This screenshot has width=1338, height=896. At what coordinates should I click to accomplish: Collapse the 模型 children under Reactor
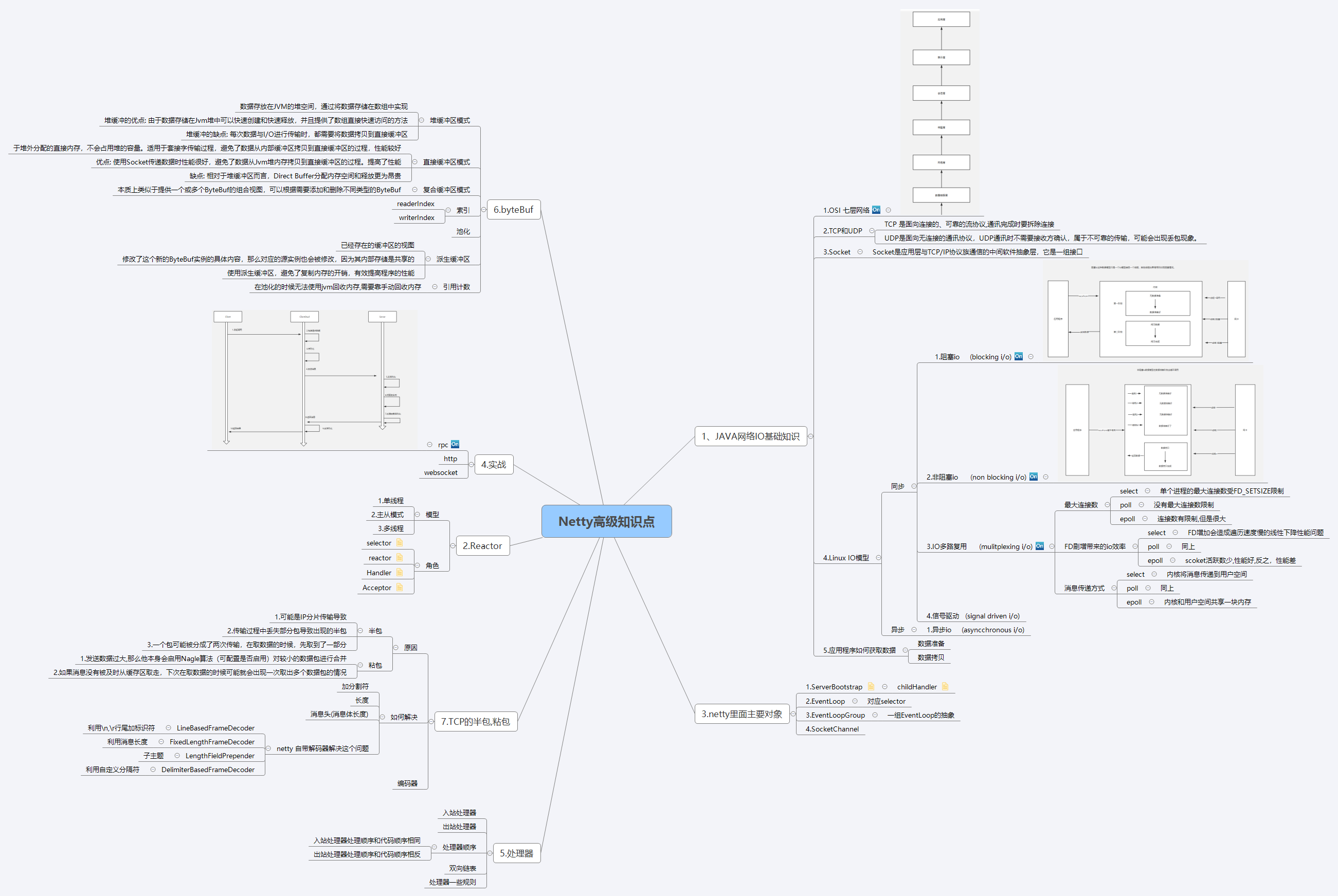click(417, 514)
